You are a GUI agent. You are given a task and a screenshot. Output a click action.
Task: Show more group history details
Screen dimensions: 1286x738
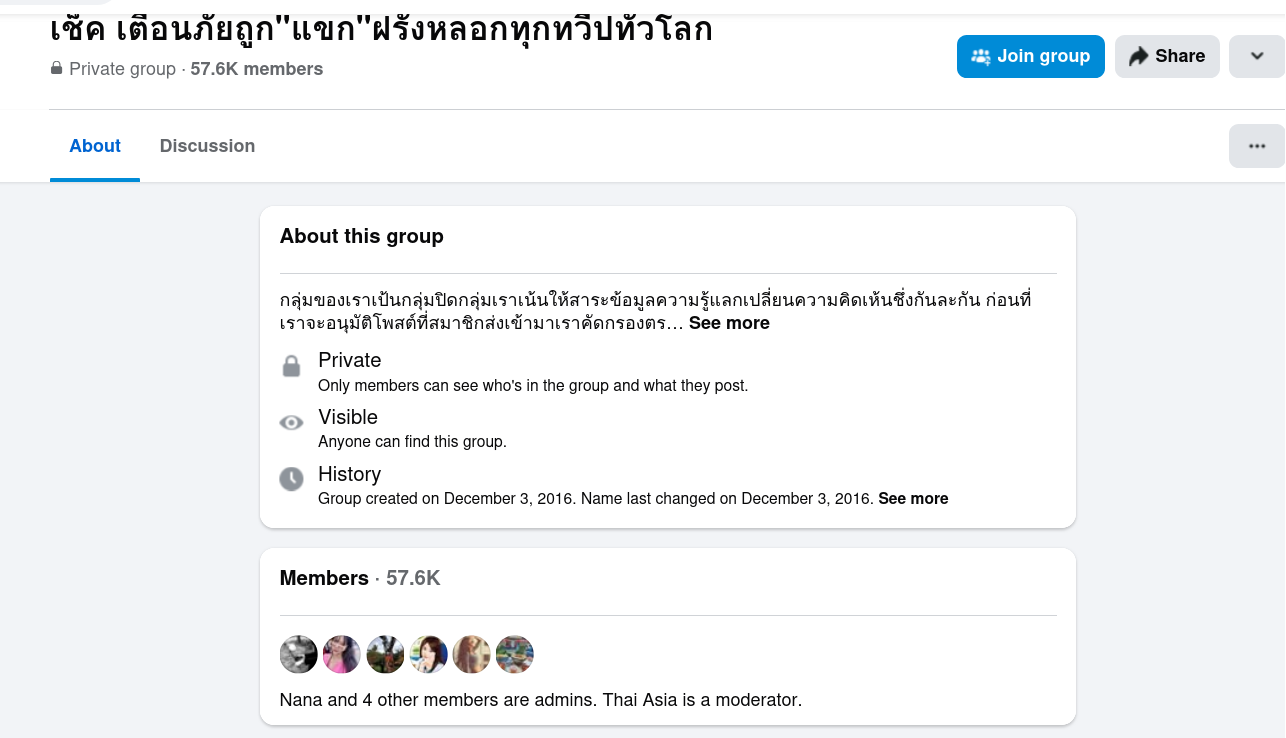(x=913, y=498)
